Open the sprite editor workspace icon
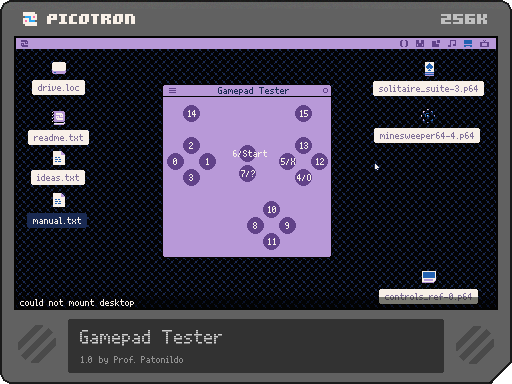The width and height of the screenshot is (512, 384). coord(420,44)
